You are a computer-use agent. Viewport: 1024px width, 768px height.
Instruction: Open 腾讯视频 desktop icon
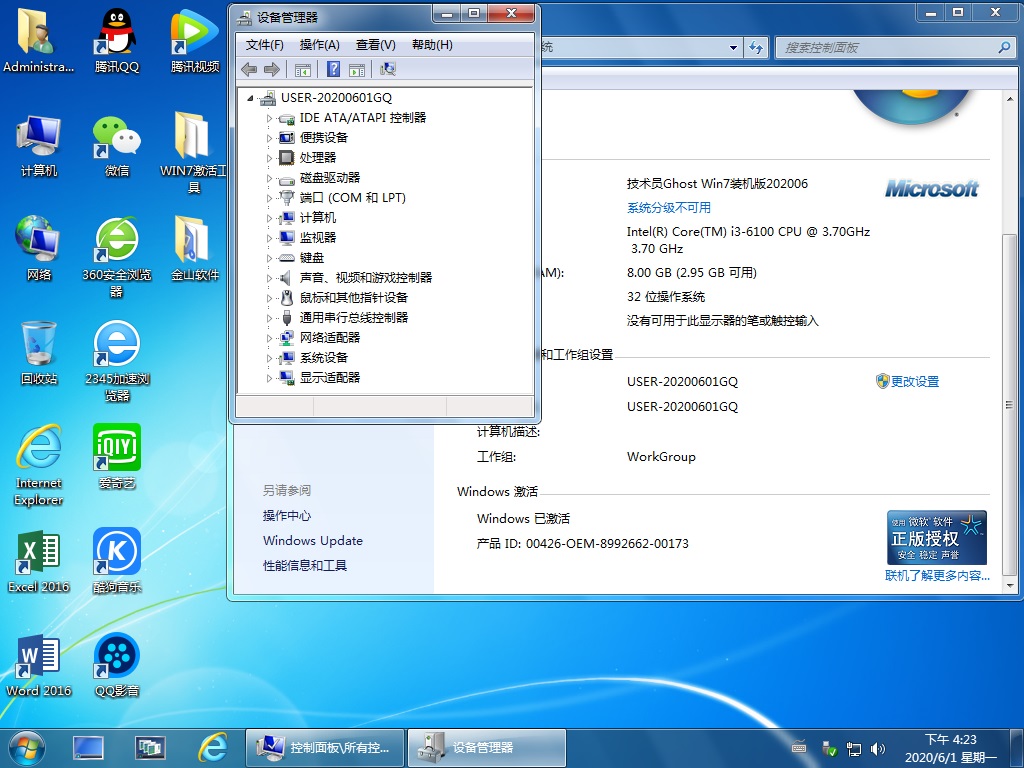click(x=195, y=40)
